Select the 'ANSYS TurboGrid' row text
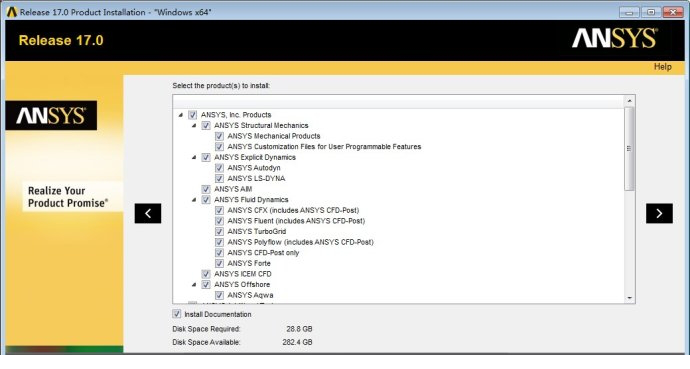The height and width of the screenshot is (369, 690). point(257,231)
